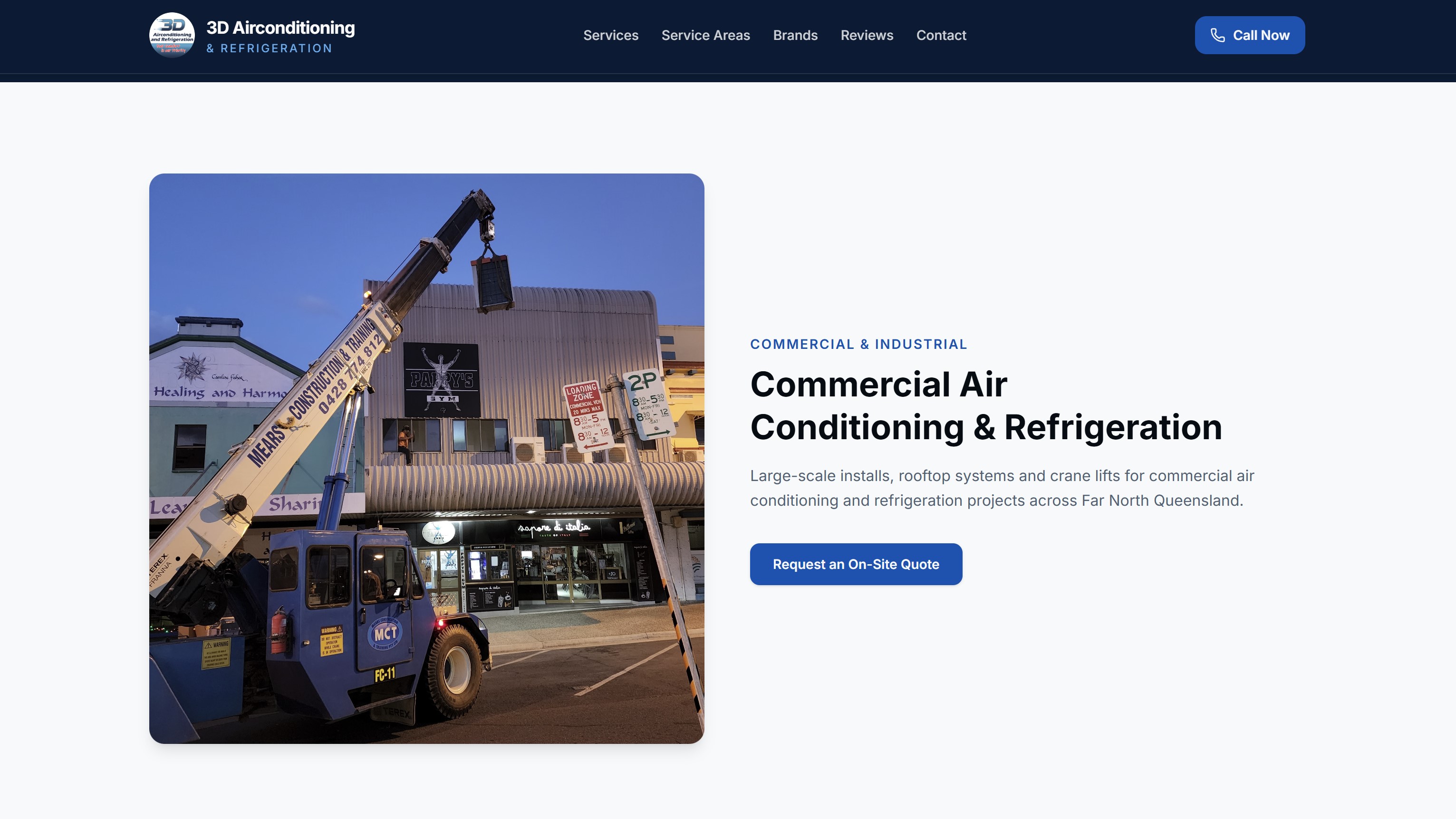1456x819 pixels.
Task: Select Contact in the top navigation
Action: pos(941,35)
